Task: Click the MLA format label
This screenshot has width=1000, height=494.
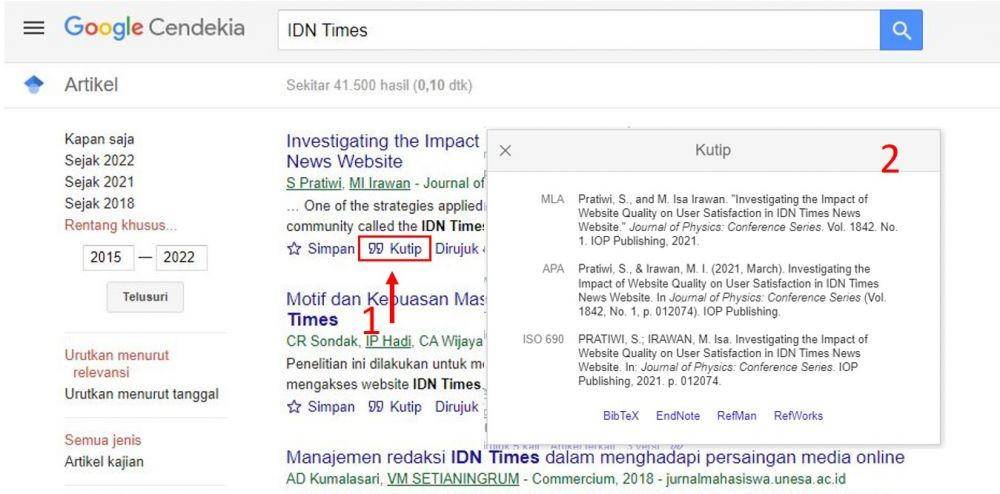Action: [552, 199]
